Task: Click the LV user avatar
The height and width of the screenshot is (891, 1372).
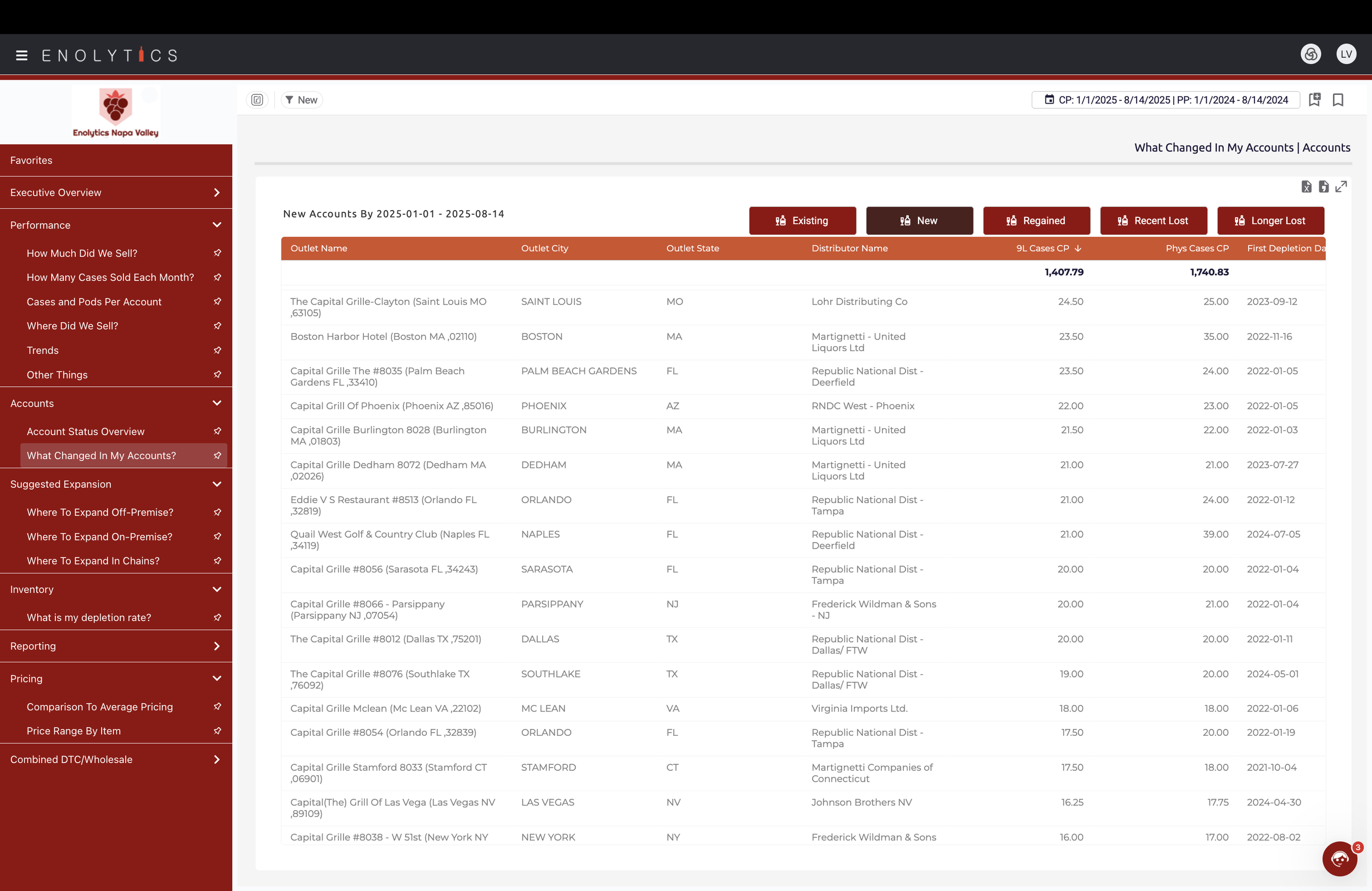Action: pos(1346,54)
